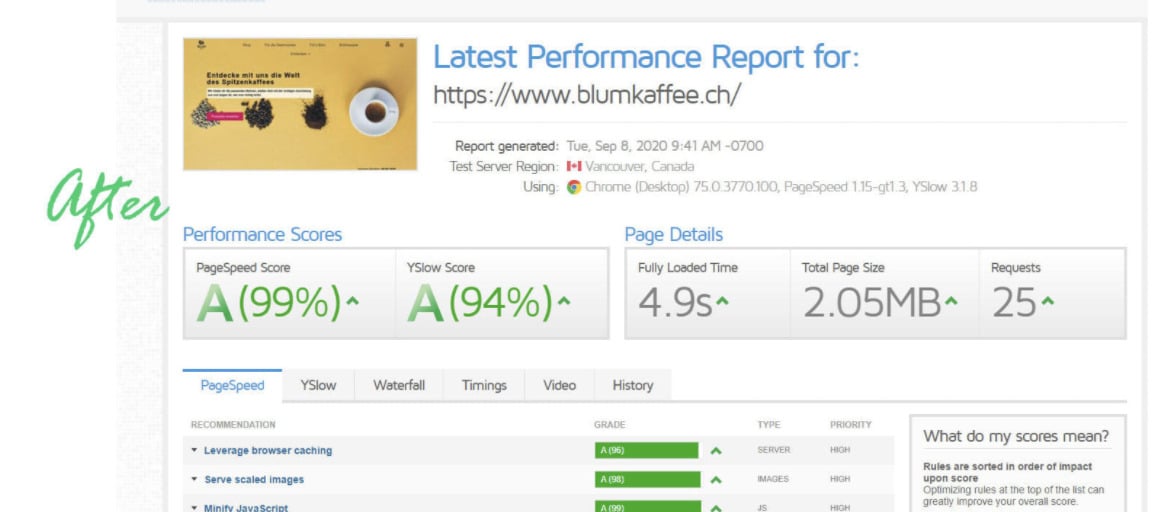Open the site preview thumbnail for blumkaffee.ch

tap(300, 104)
